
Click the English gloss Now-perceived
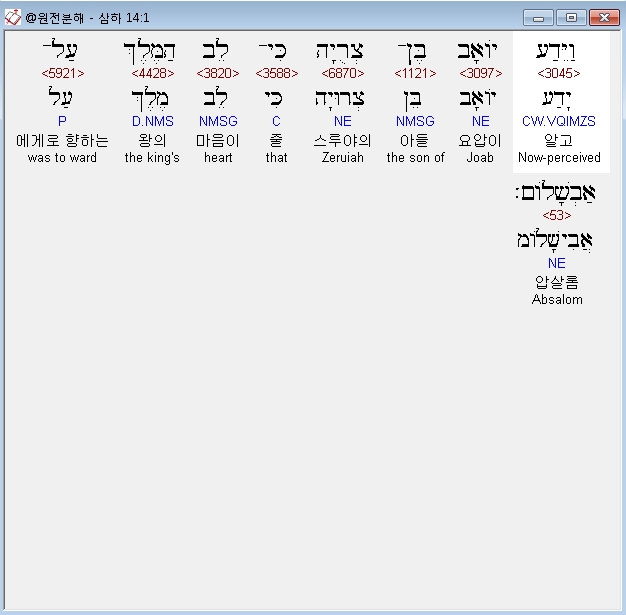coord(559,158)
